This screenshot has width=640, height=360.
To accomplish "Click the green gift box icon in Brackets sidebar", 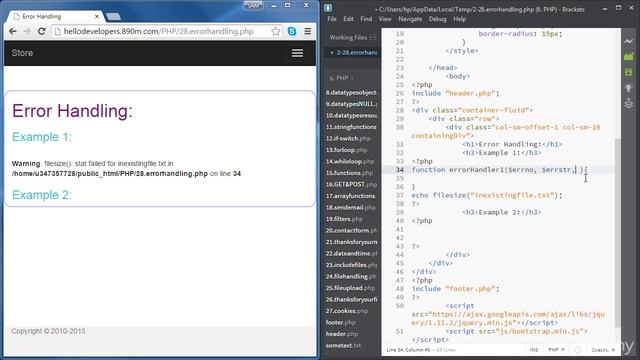I will coord(629,72).
